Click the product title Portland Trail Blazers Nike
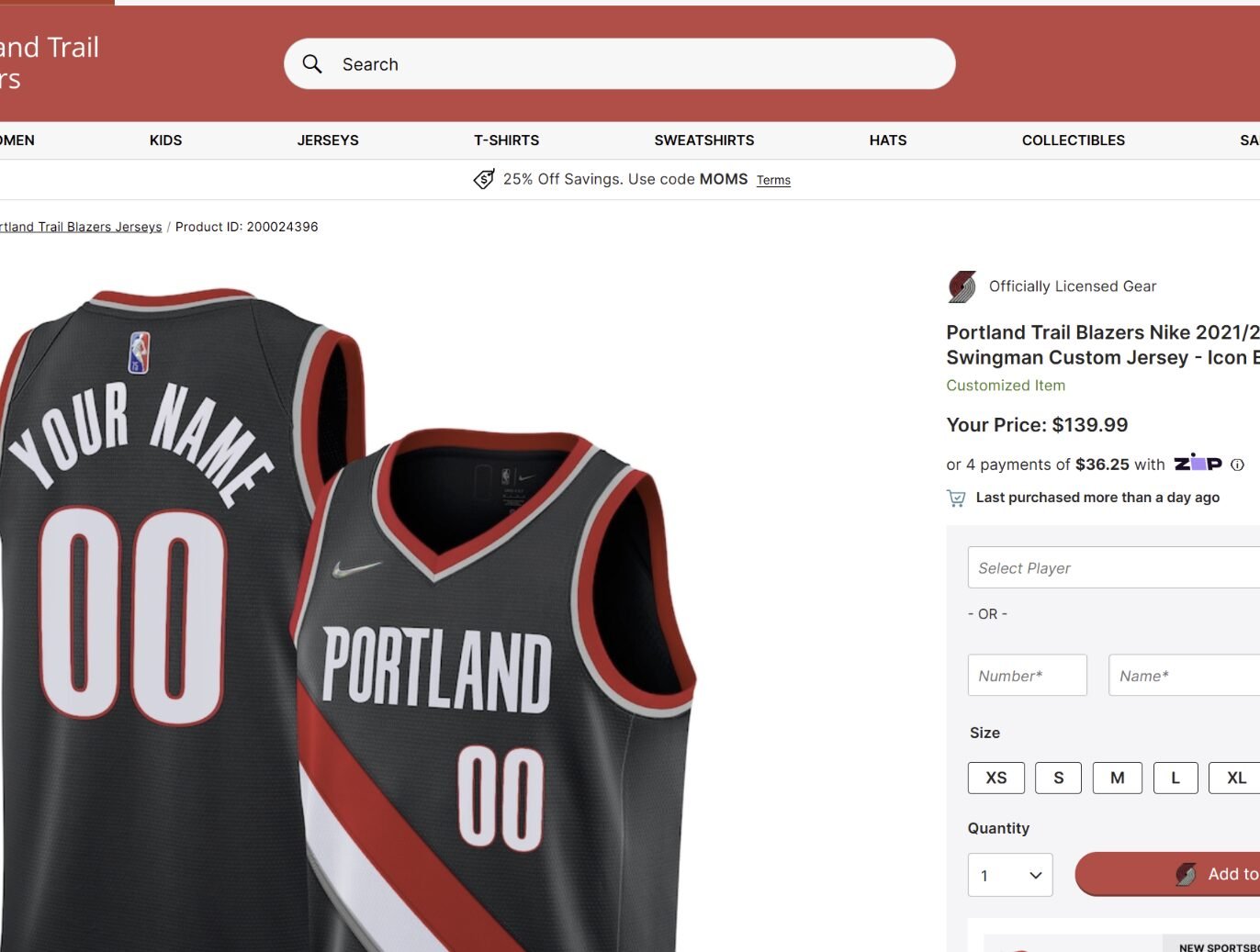Image resolution: width=1260 pixels, height=952 pixels. [x=1103, y=344]
